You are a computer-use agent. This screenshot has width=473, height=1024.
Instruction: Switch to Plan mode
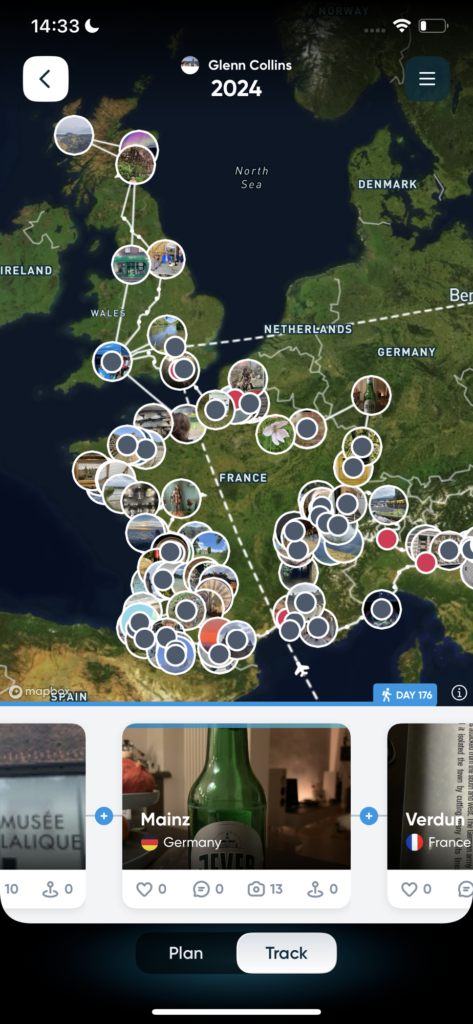point(186,953)
